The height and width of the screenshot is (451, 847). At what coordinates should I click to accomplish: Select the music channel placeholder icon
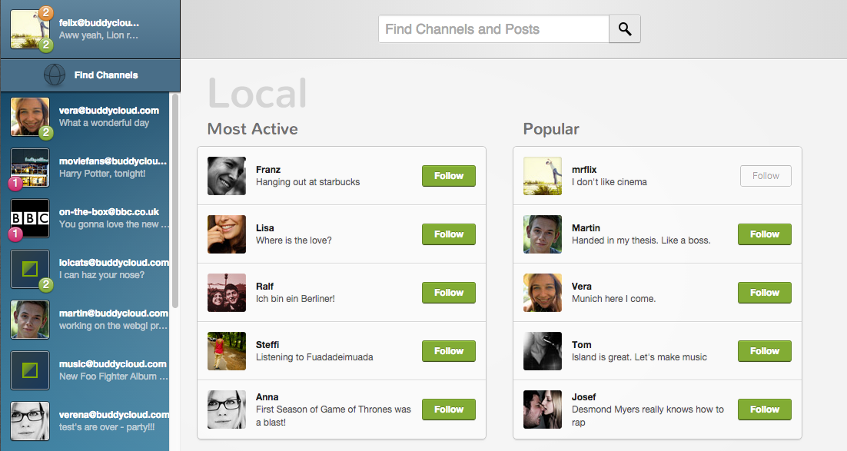click(x=30, y=371)
